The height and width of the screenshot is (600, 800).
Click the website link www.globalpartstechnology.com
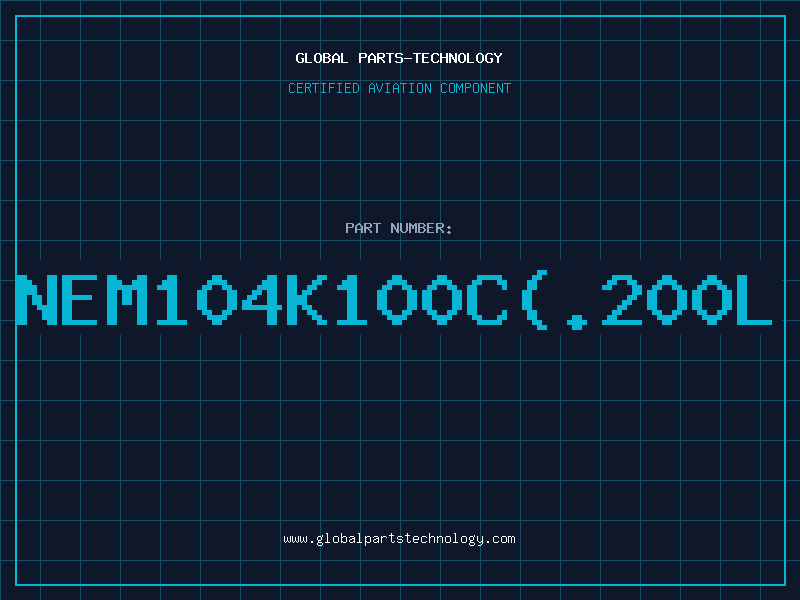click(399, 539)
